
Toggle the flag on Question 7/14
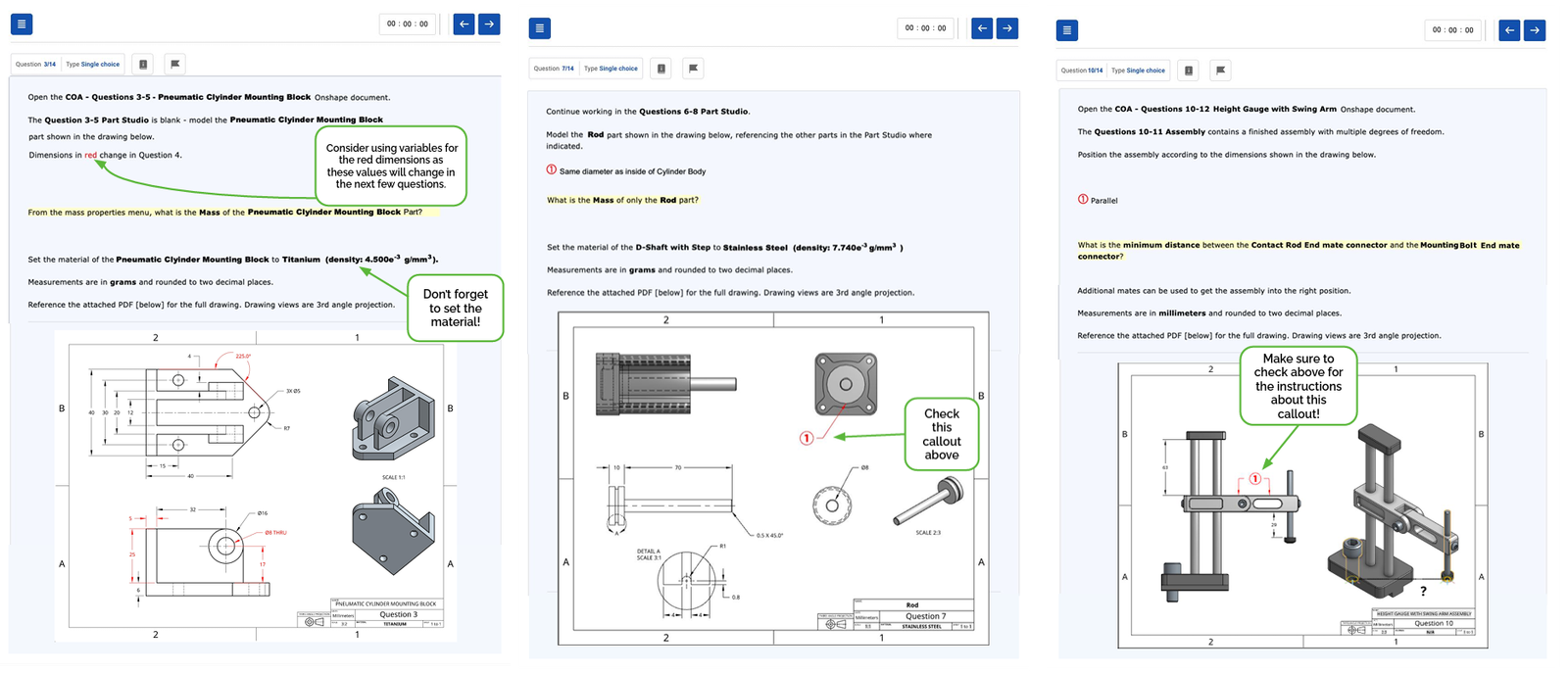tap(693, 69)
